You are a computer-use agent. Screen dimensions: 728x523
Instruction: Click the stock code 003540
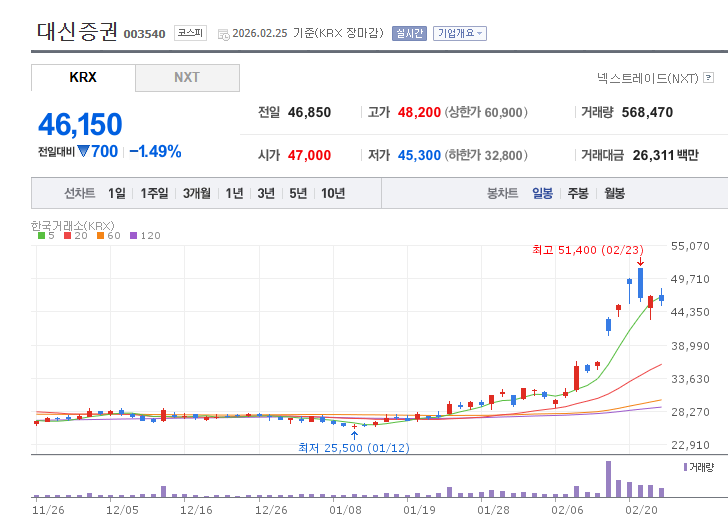click(x=144, y=34)
